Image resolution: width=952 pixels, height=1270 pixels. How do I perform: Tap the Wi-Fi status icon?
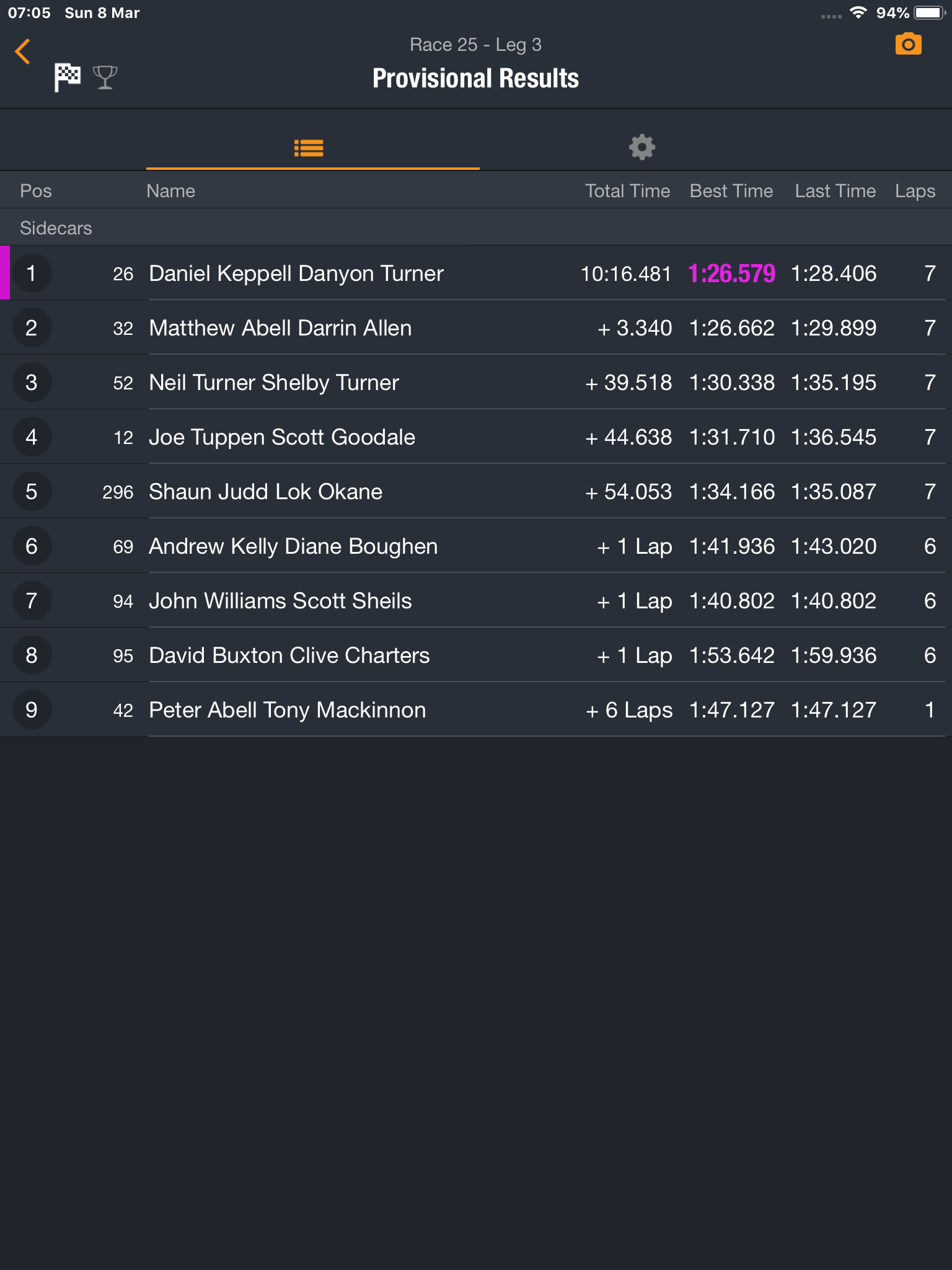(x=858, y=12)
